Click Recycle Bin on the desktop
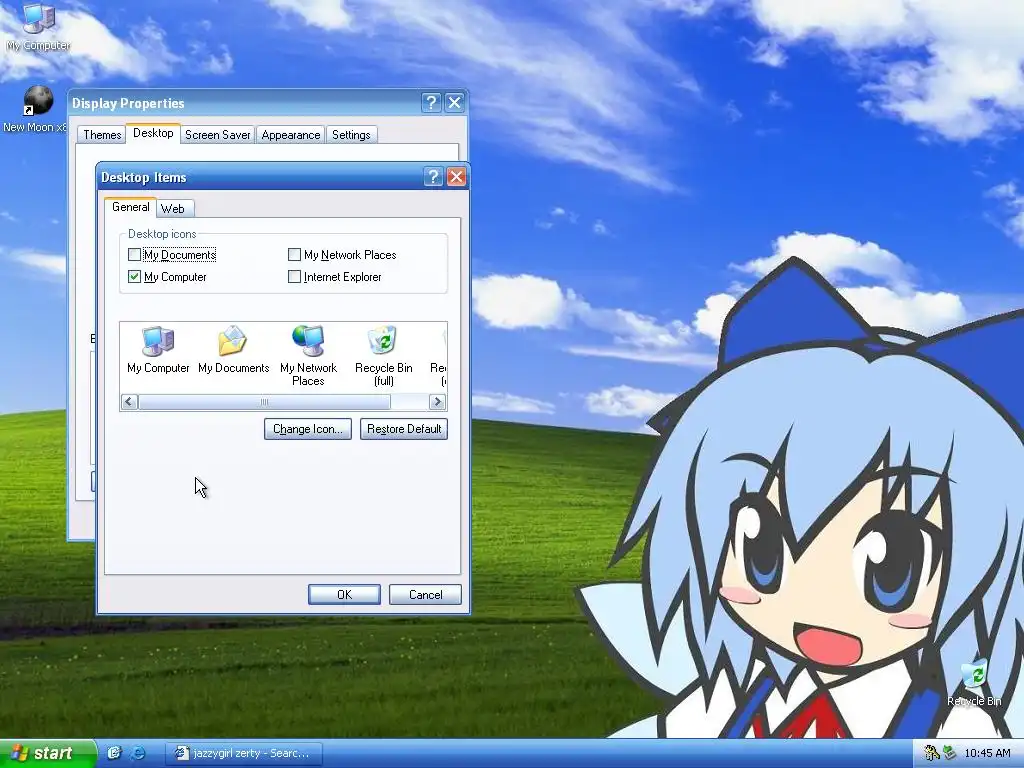This screenshot has width=1024, height=768. pos(974,683)
